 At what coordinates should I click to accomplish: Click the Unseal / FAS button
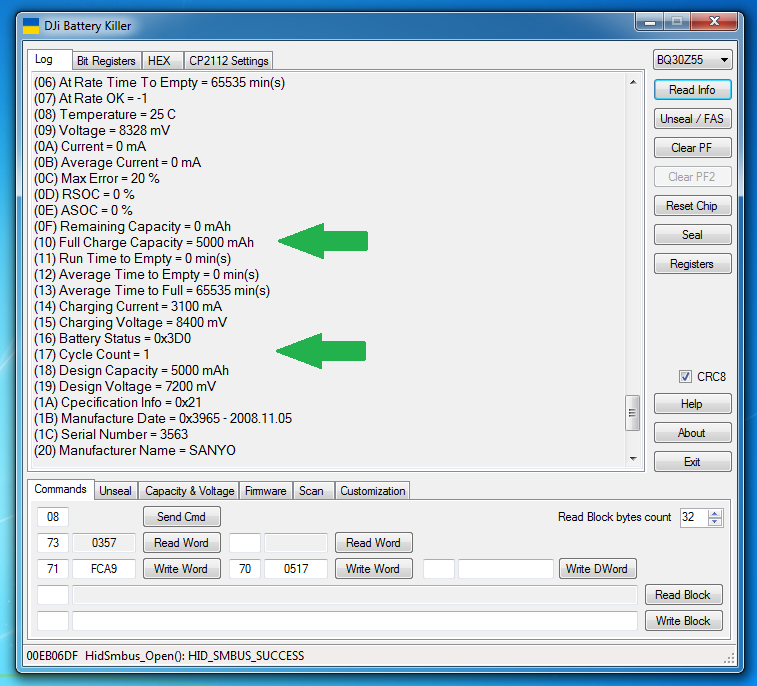(692, 119)
